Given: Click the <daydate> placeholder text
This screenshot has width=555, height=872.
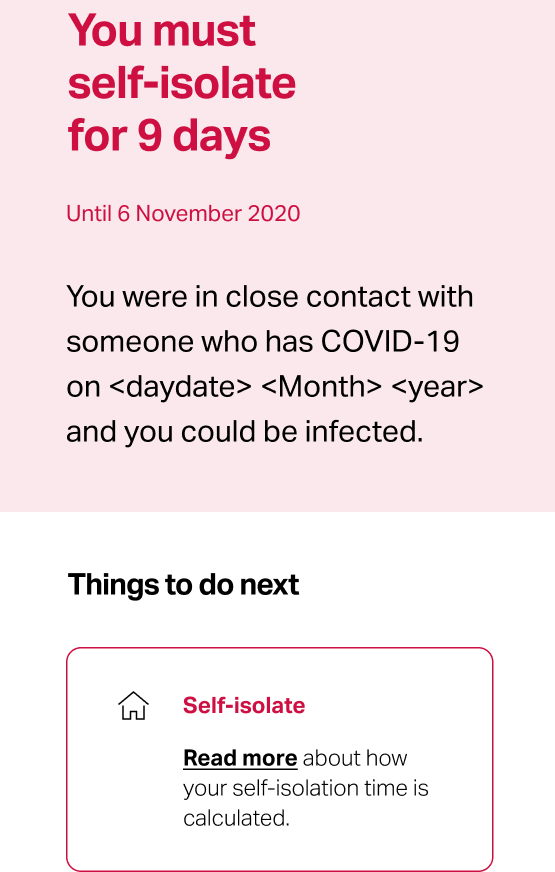Looking at the screenshot, I should tap(181, 387).
